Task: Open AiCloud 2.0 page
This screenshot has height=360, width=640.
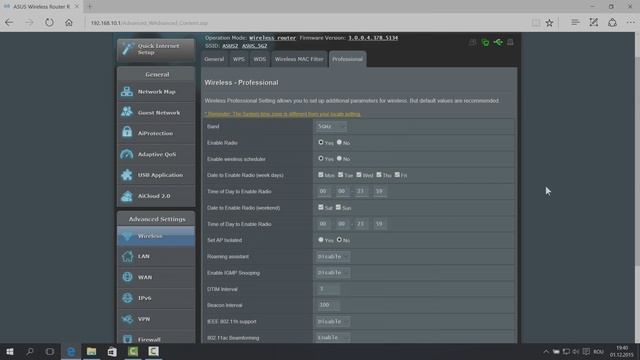Action: pos(156,196)
